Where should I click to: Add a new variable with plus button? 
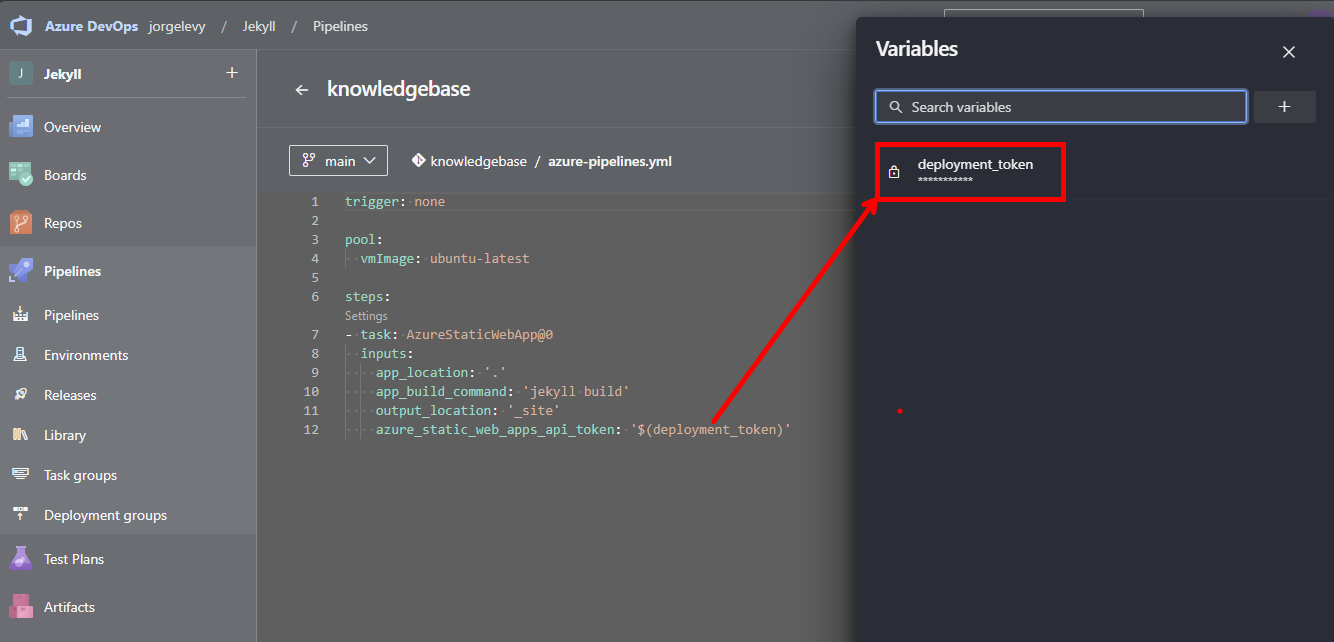tap(1285, 107)
